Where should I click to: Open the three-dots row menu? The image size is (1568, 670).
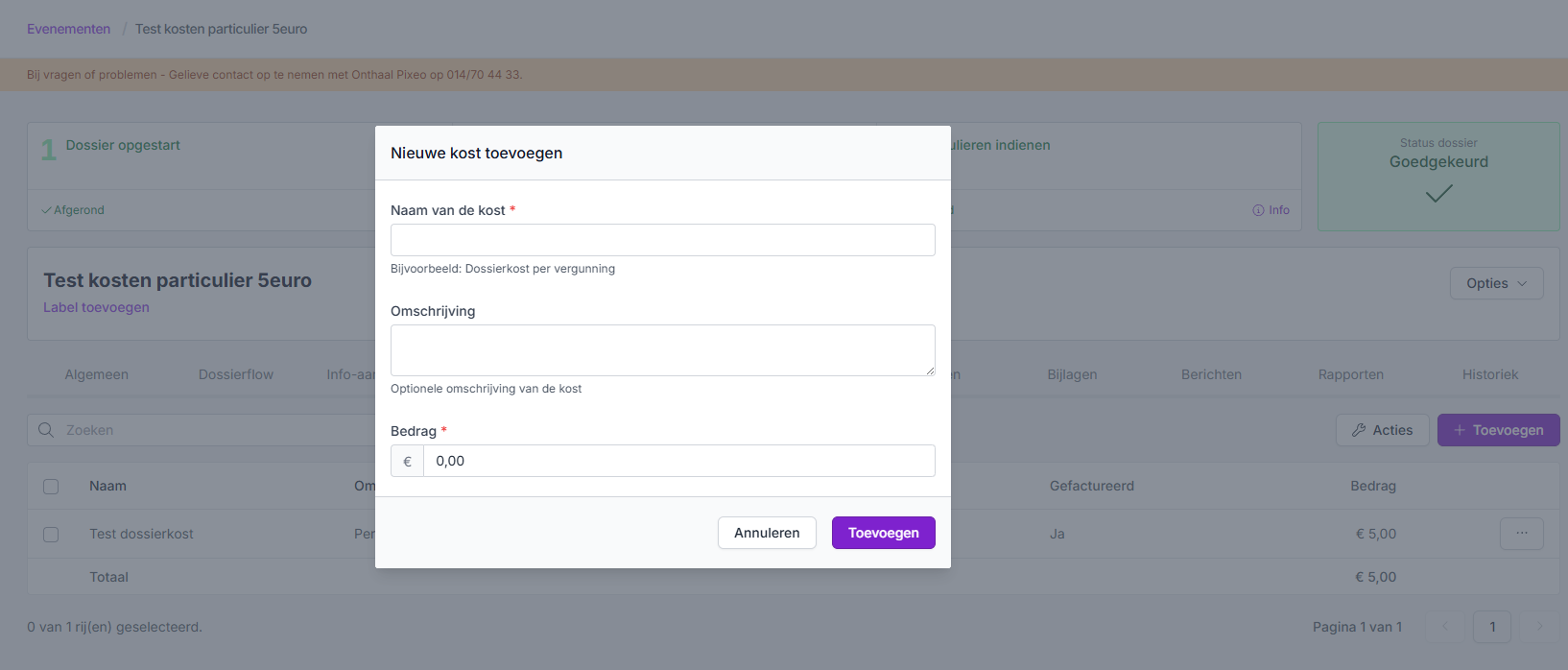(x=1521, y=534)
